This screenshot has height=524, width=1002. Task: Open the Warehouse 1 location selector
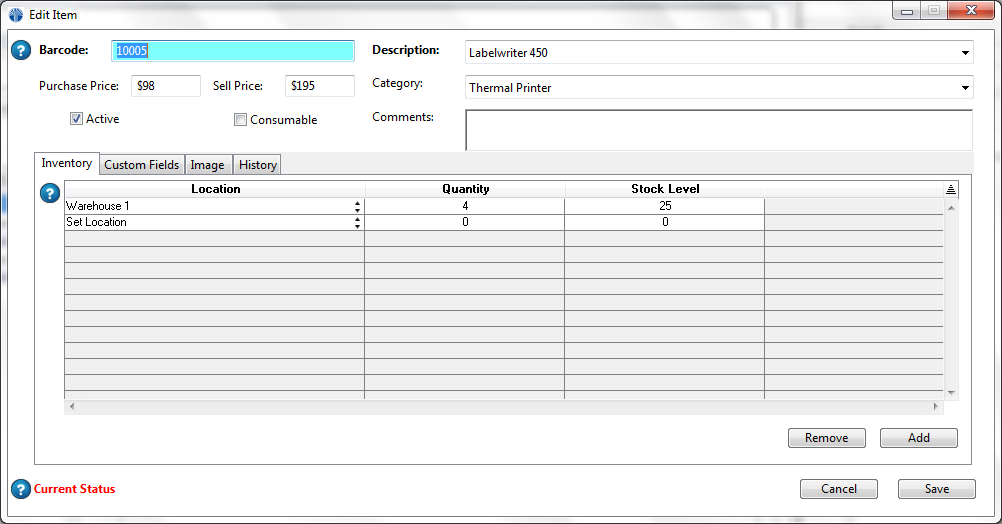(x=357, y=206)
